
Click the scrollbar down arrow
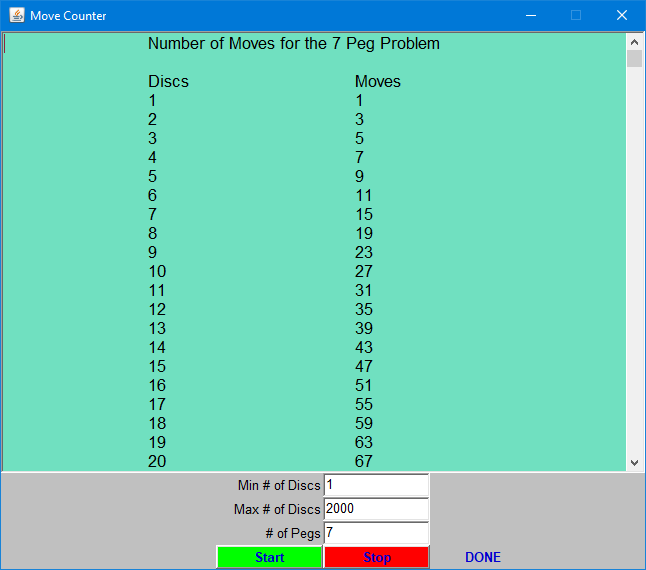[634, 463]
